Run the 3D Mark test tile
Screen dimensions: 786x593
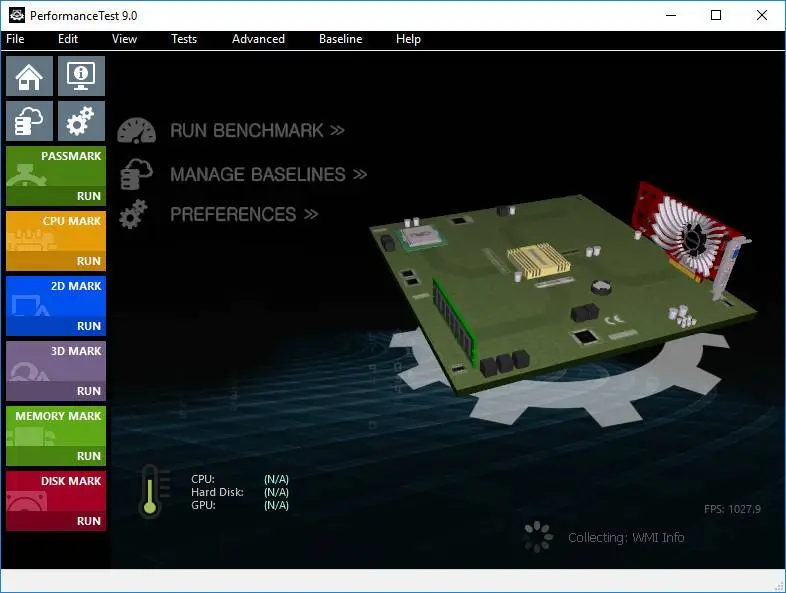point(56,371)
